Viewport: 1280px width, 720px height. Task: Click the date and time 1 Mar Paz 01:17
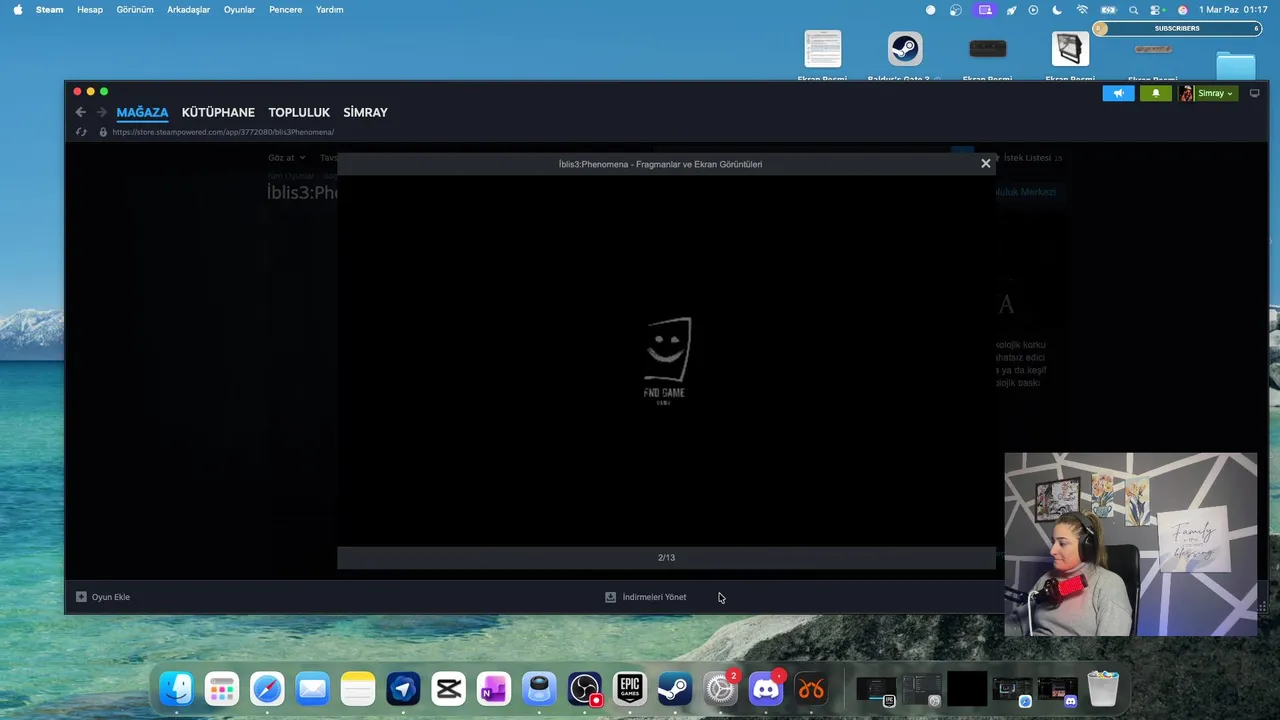[1233, 10]
